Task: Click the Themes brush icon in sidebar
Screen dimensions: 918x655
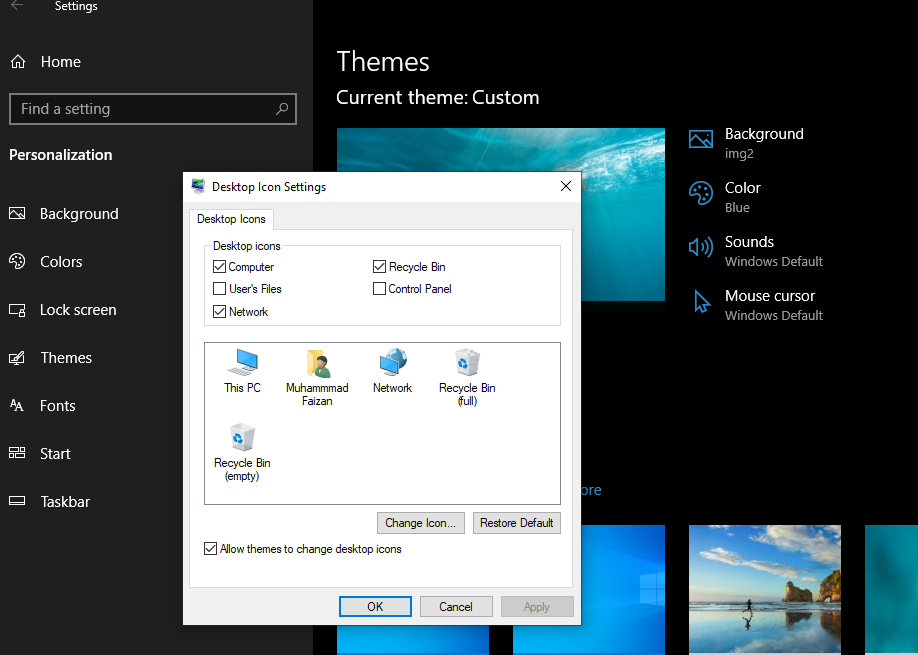Action: pyautogui.click(x=17, y=358)
